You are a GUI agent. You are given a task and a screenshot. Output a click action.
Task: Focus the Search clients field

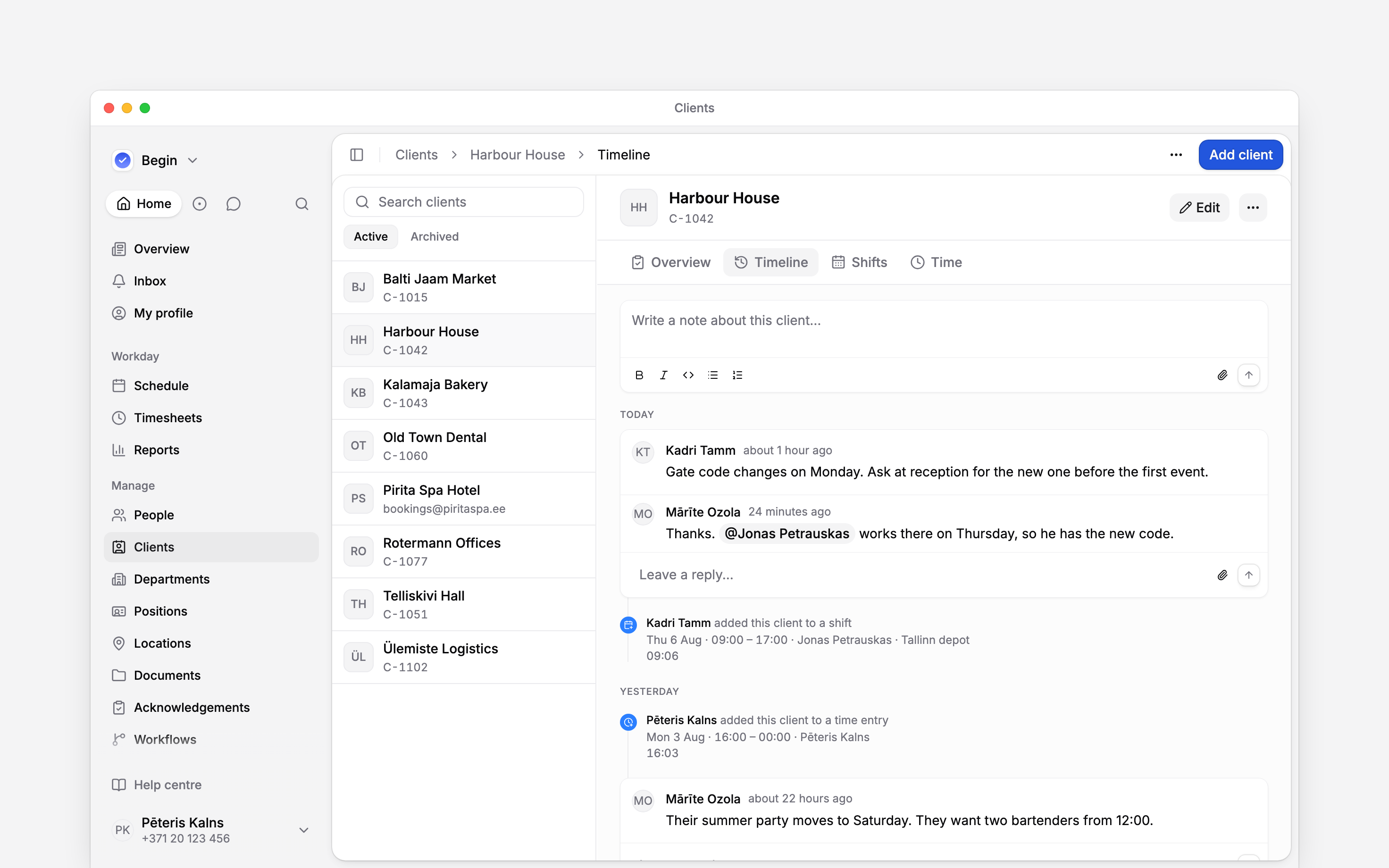pos(464,202)
